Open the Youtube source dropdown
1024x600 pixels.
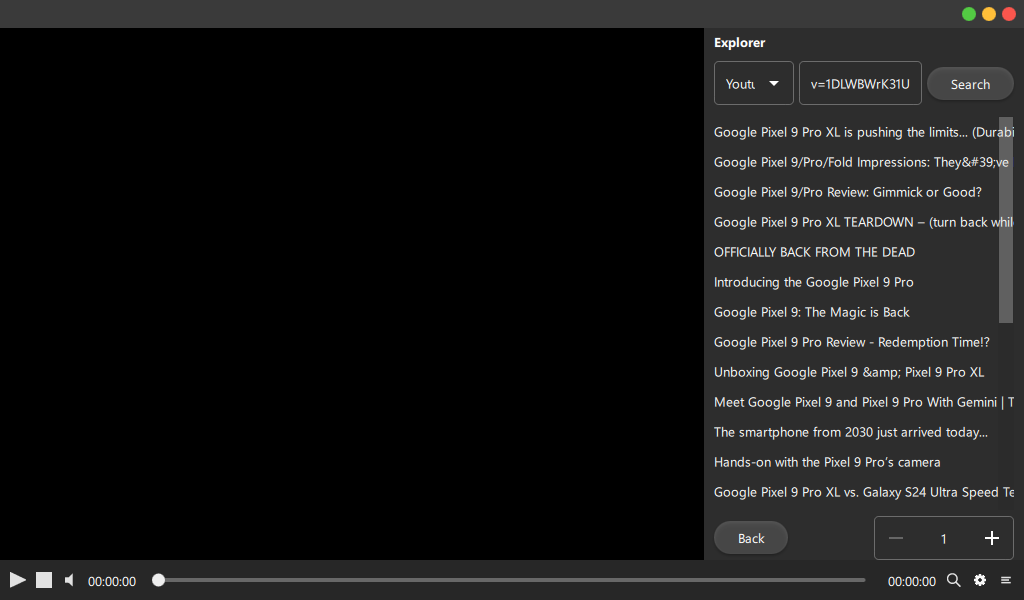coord(754,83)
